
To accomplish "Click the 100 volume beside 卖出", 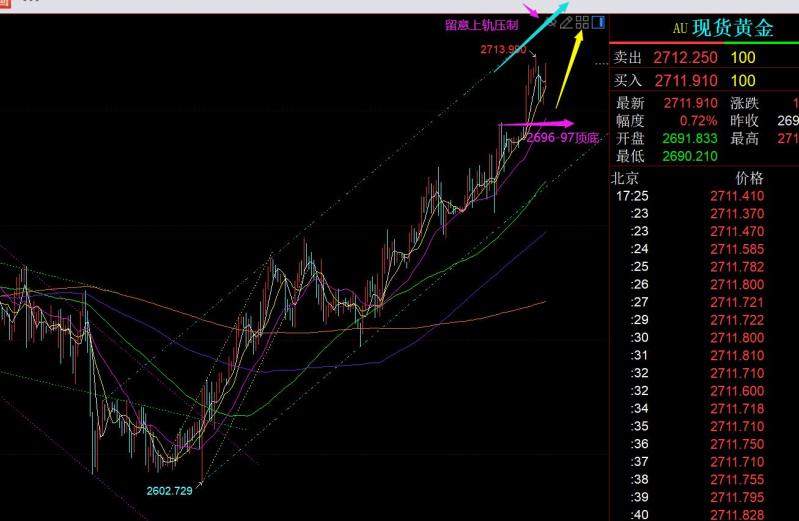I will point(743,58).
